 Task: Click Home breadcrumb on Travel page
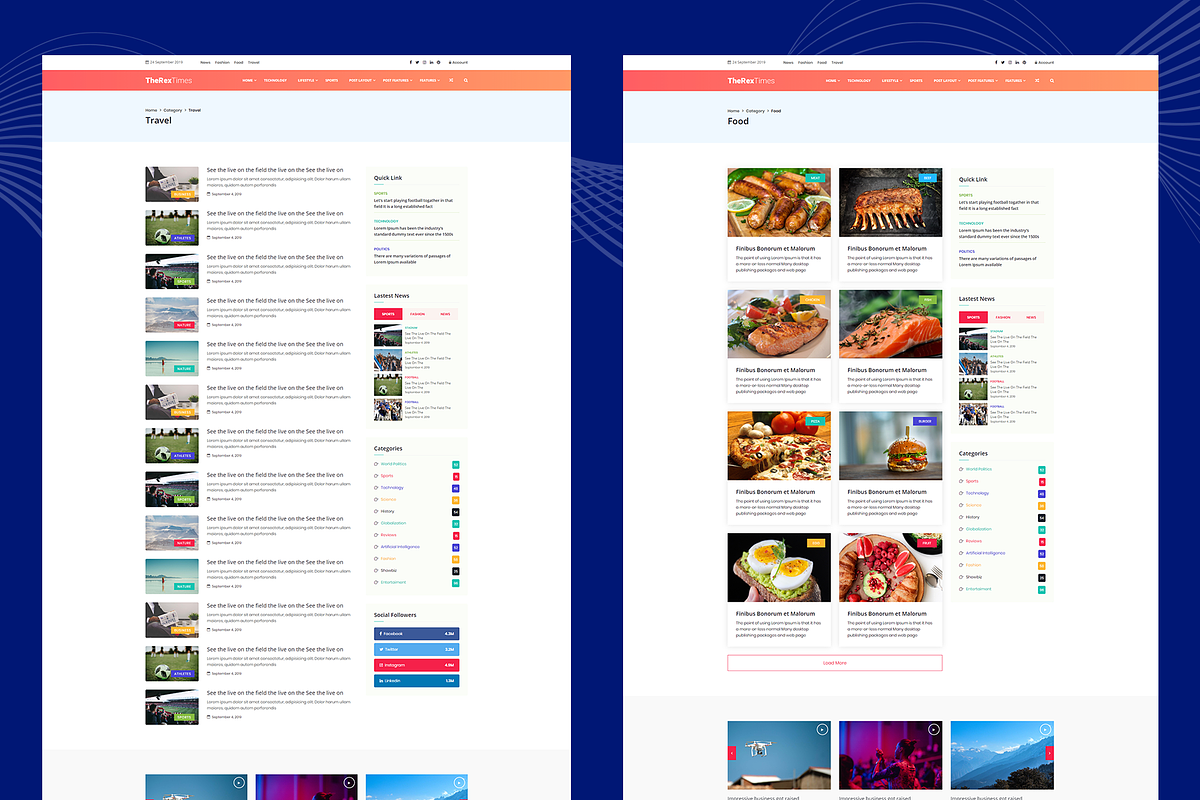(x=151, y=110)
